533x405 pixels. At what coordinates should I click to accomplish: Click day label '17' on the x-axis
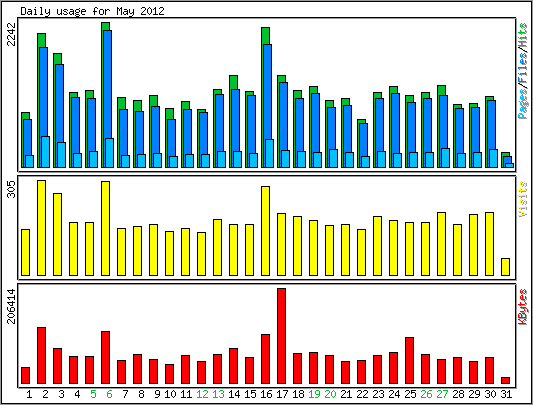(282, 394)
